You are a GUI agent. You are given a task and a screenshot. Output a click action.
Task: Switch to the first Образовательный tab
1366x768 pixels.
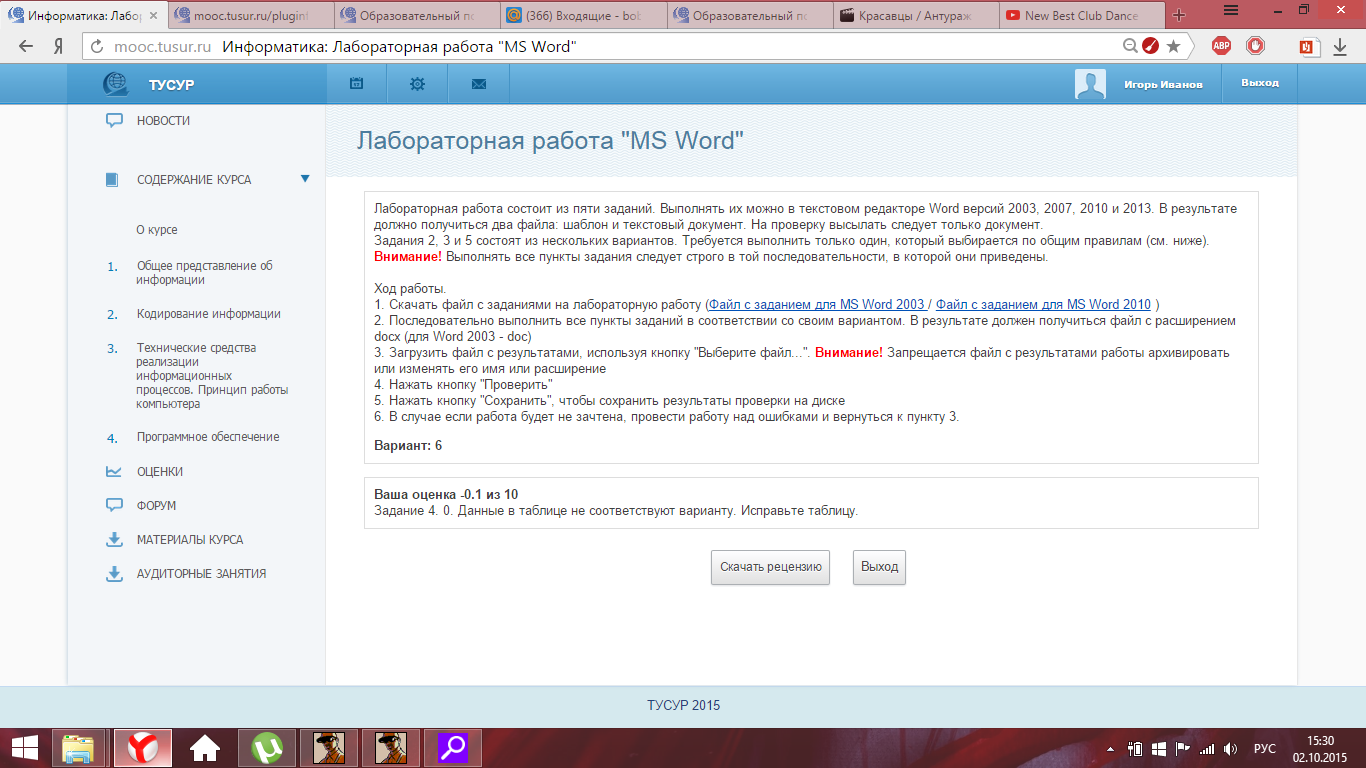click(x=416, y=16)
